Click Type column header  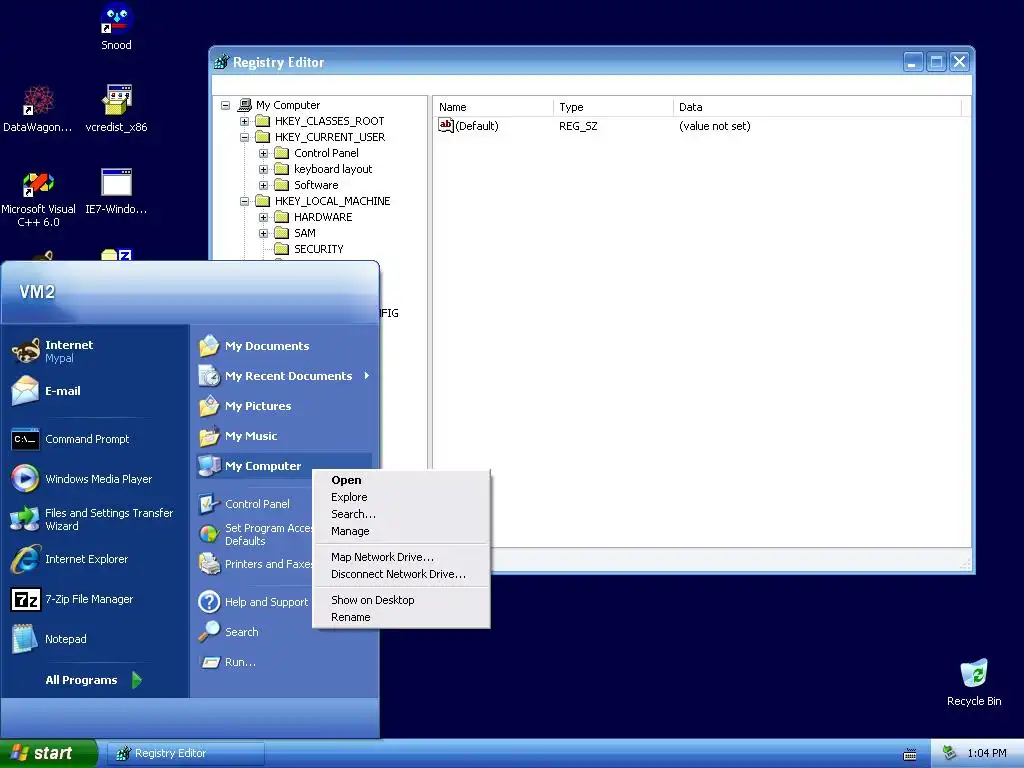[613, 107]
